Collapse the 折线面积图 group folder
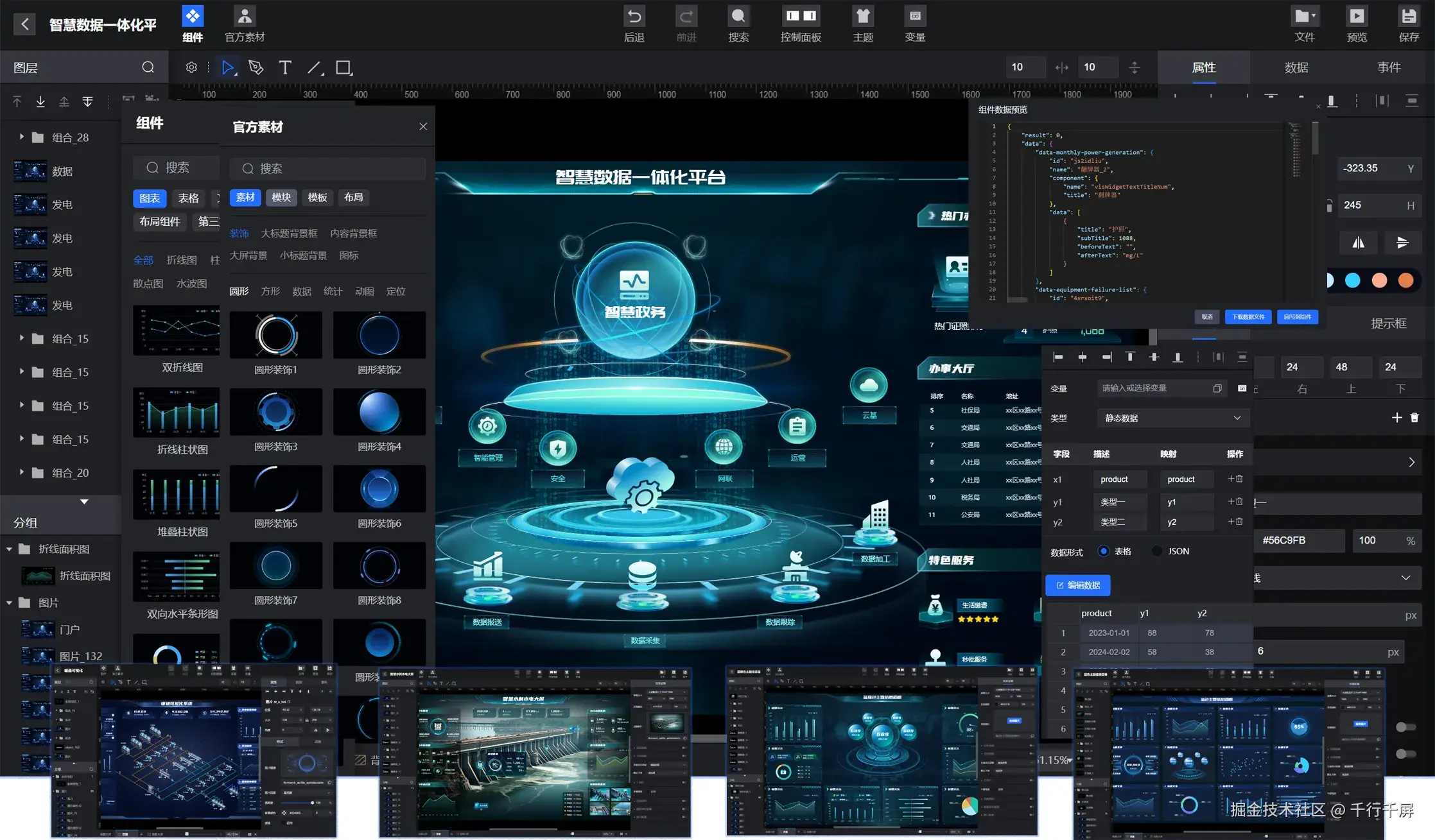This screenshot has height=840, width=1435. tap(9, 549)
